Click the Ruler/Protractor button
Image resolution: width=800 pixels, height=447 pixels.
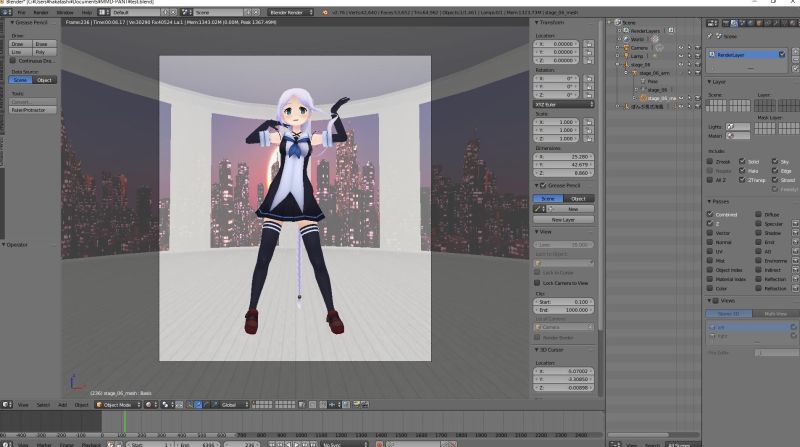[x=33, y=110]
